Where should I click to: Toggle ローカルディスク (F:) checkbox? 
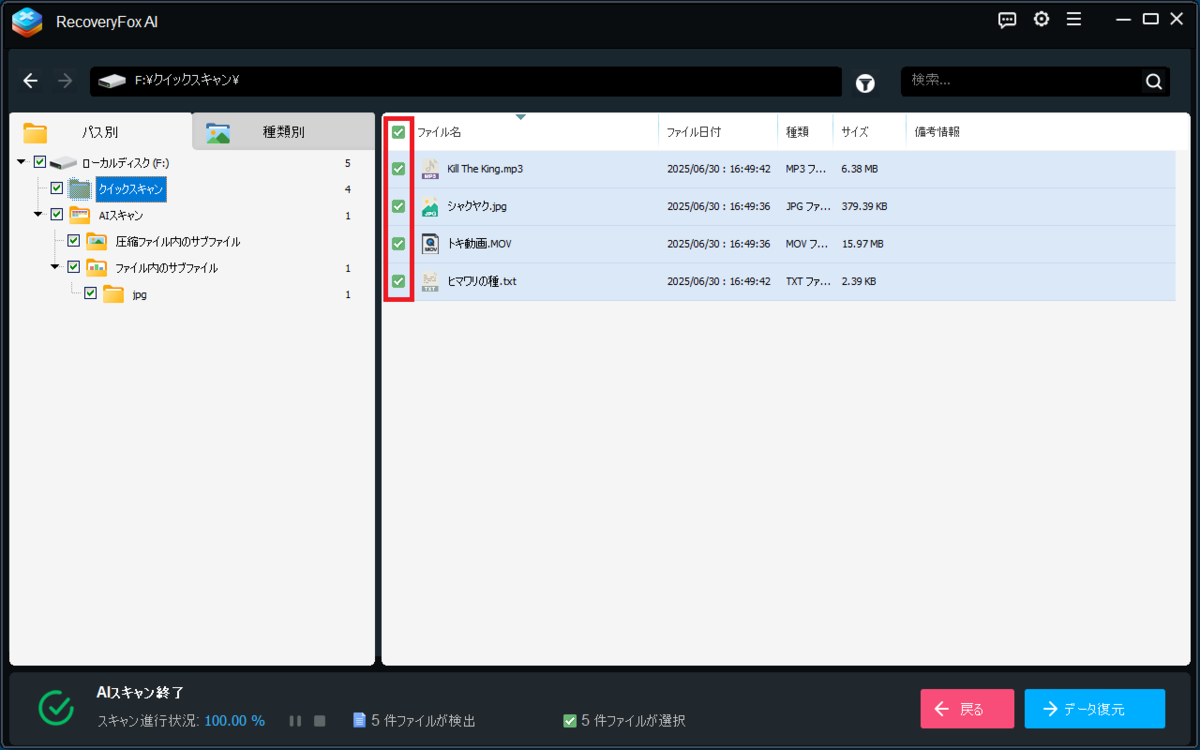[40, 162]
